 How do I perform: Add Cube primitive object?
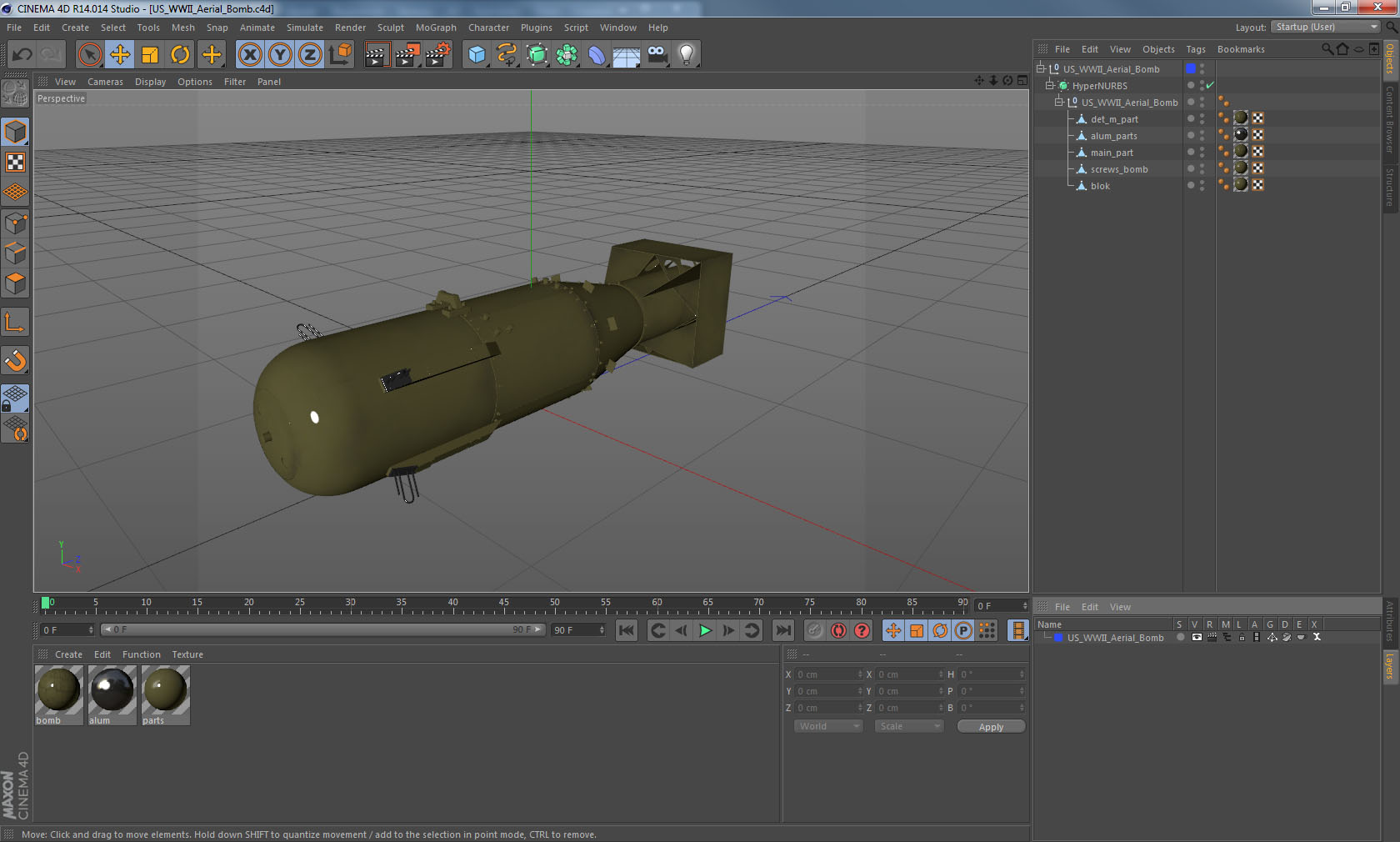tap(477, 55)
